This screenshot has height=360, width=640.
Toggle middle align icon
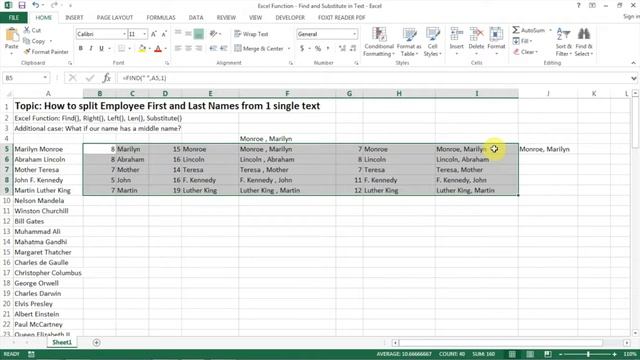[188, 34]
